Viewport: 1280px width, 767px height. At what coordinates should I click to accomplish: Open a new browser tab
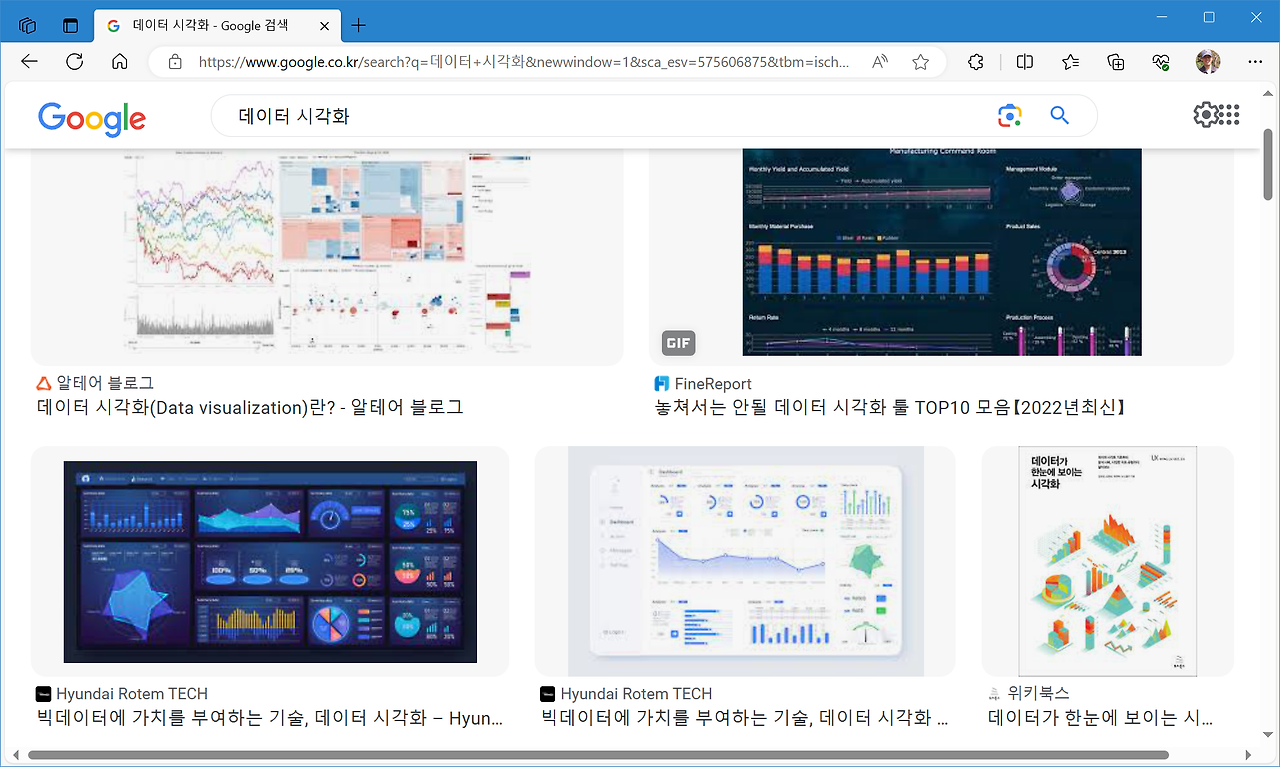[x=359, y=26]
